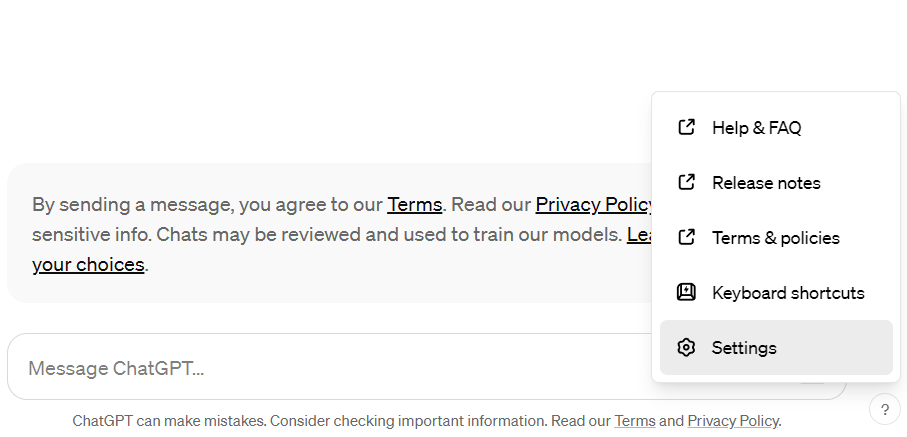Click the external-link icon beside Terms & policies
The height and width of the screenshot is (437, 907).
(x=686, y=238)
